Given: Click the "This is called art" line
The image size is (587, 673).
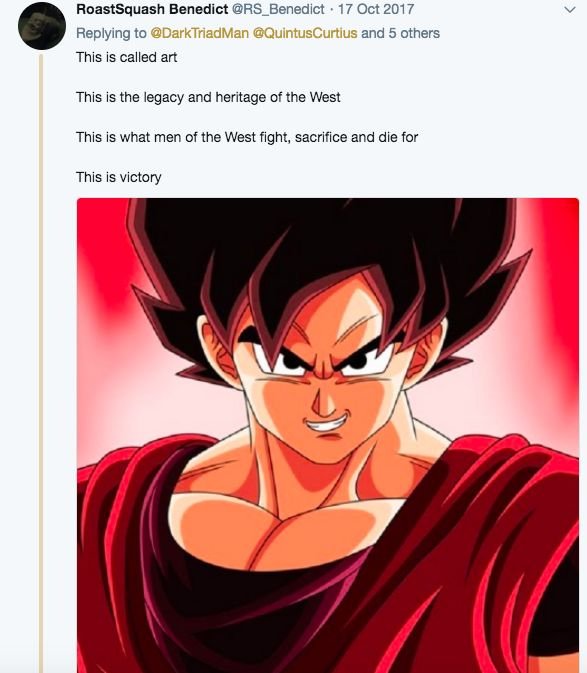Looking at the screenshot, I should click(127, 57).
